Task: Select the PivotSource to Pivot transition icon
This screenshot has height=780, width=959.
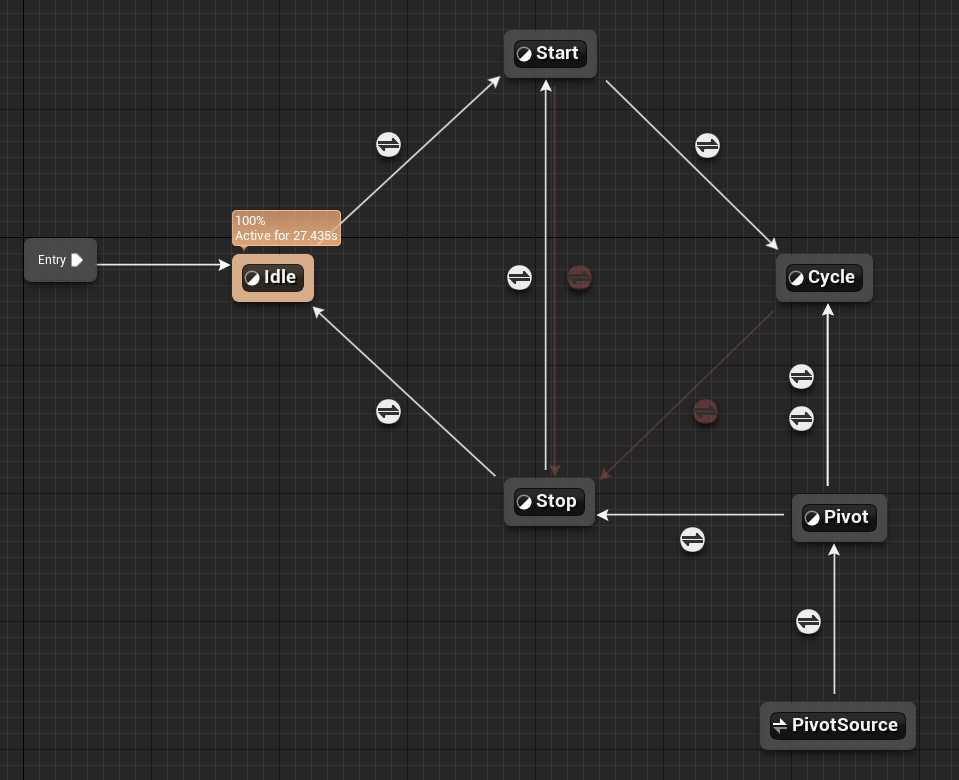Action: click(808, 622)
